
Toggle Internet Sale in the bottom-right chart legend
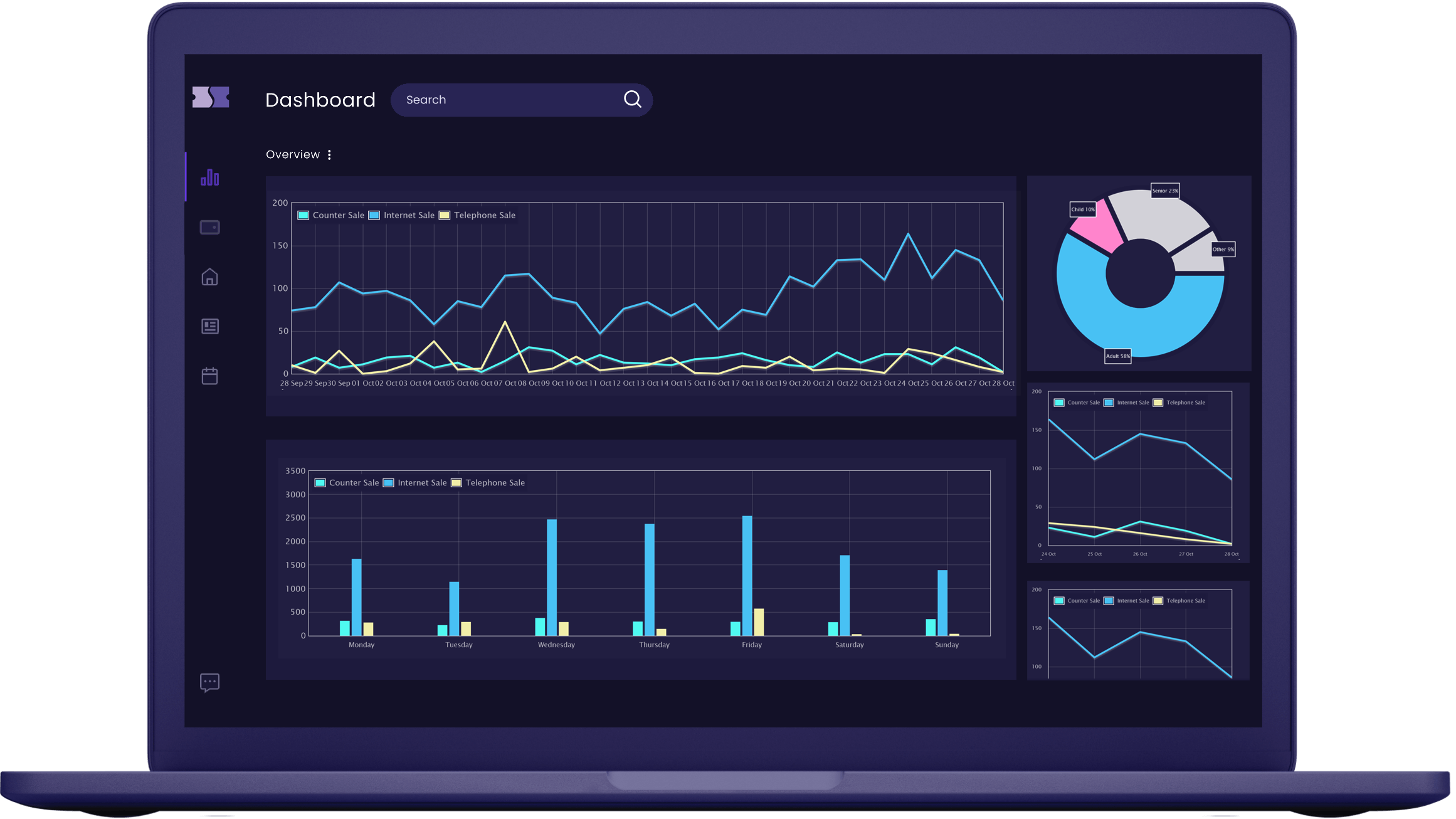(1127, 601)
